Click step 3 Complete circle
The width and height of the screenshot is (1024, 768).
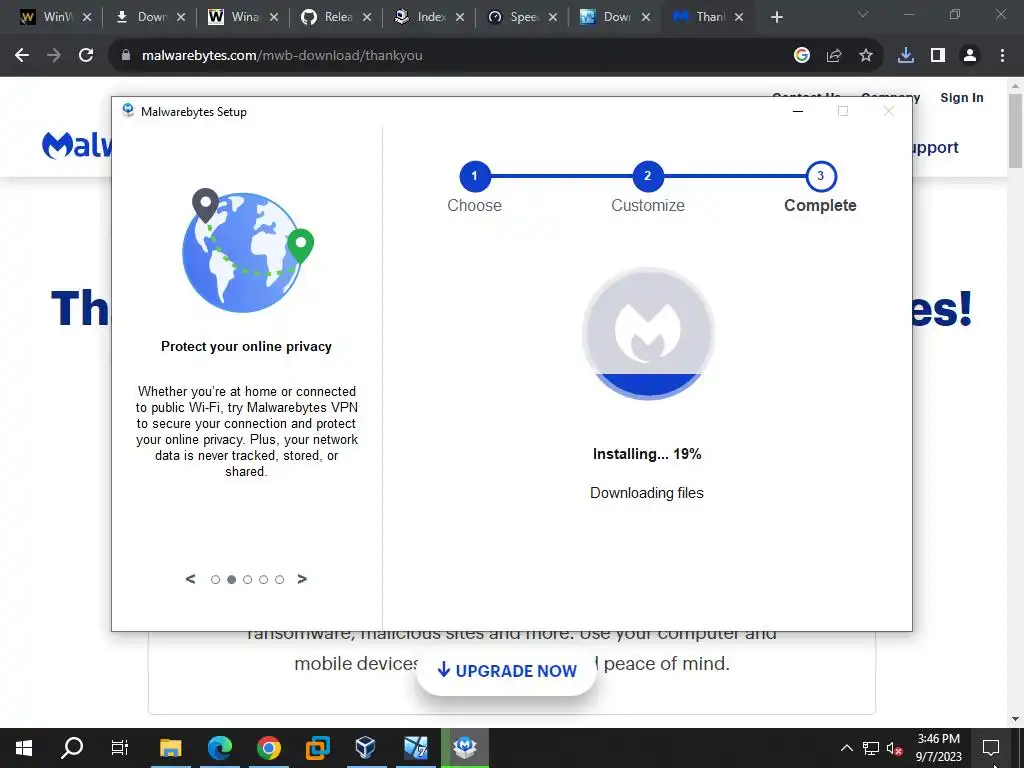point(821,176)
